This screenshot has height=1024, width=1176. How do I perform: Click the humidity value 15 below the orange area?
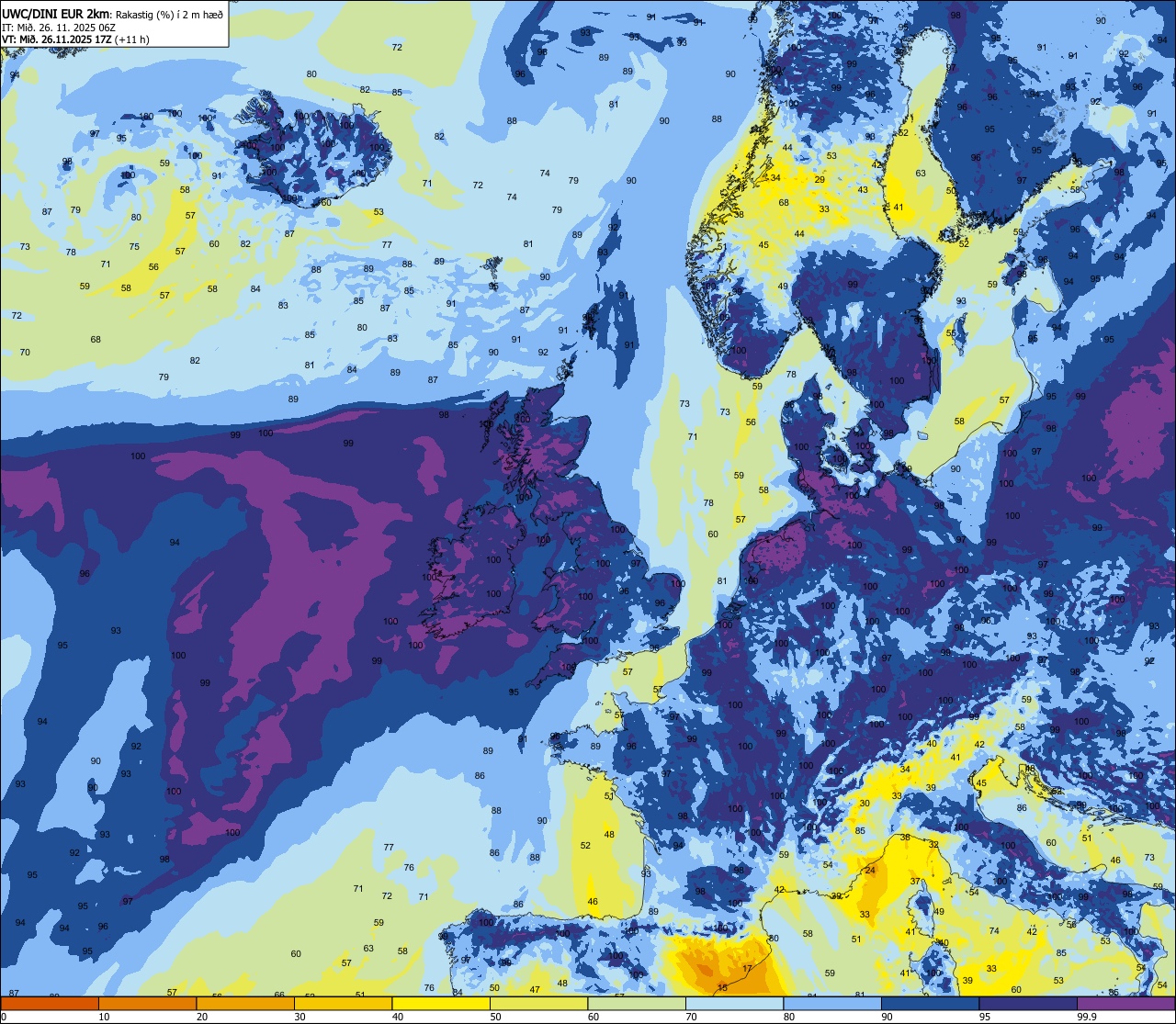(722, 987)
